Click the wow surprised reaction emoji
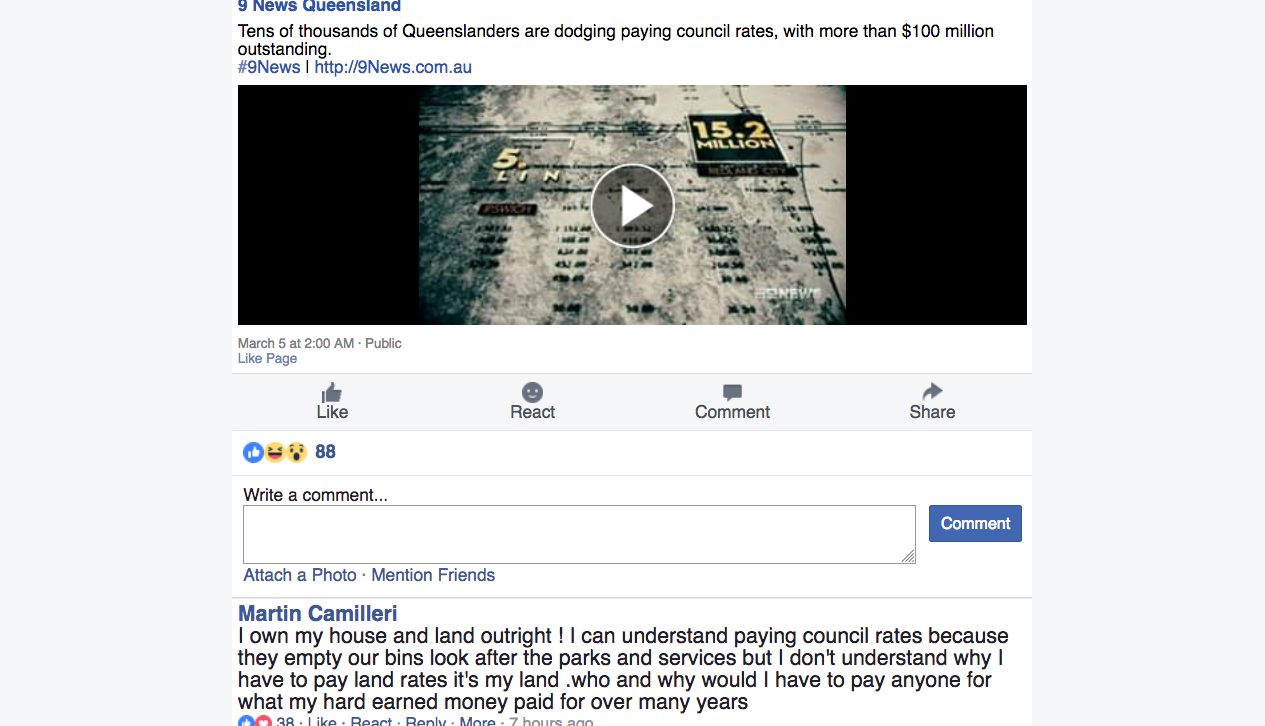Viewport: 1265px width, 726px height. (x=296, y=452)
